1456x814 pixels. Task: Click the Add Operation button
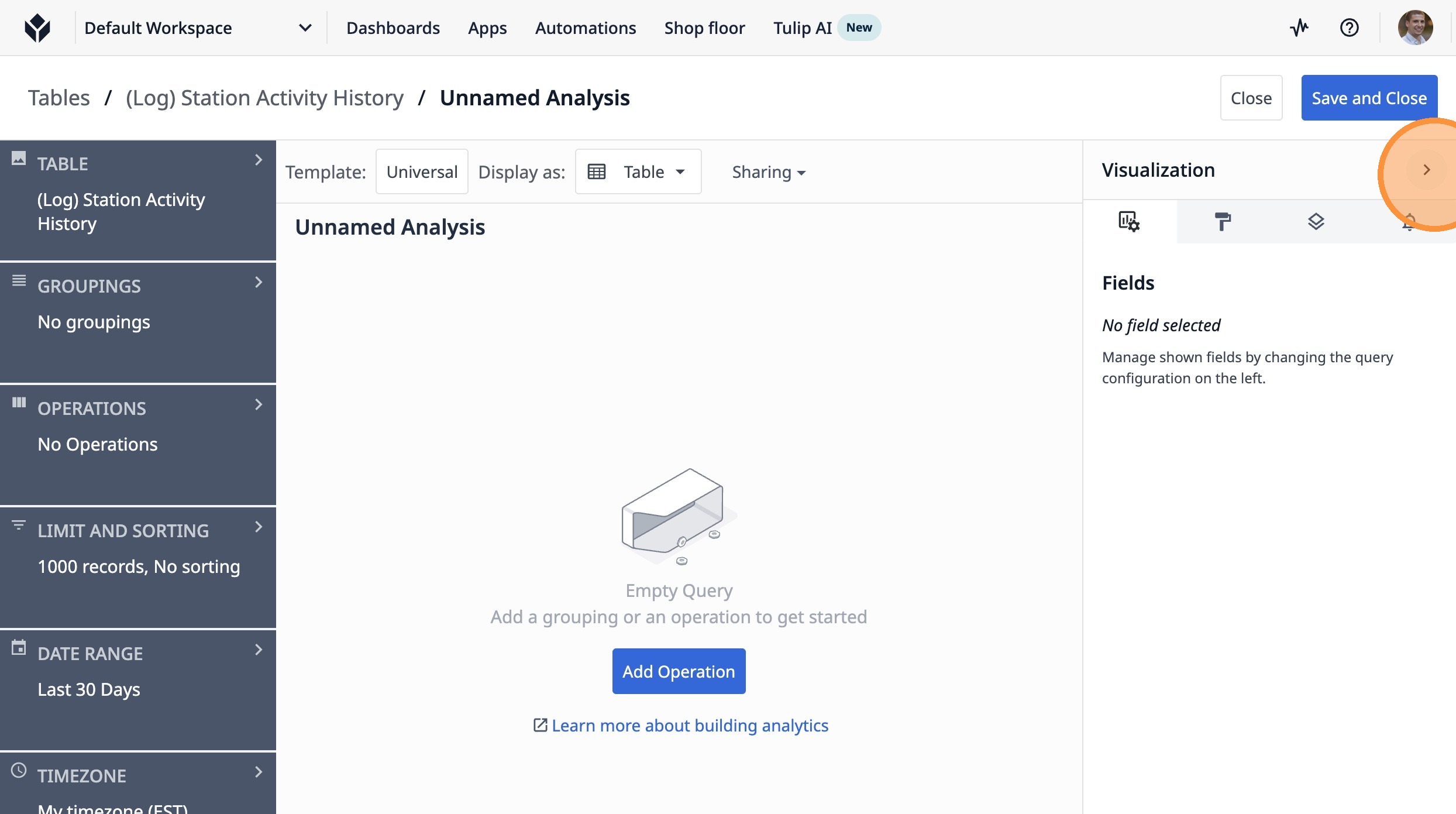[679, 671]
